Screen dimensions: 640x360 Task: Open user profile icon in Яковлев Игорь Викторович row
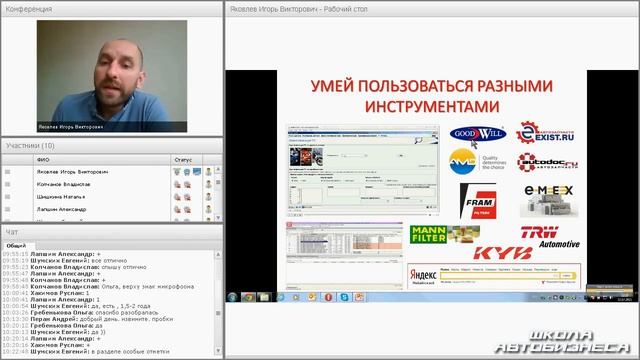[209, 172]
